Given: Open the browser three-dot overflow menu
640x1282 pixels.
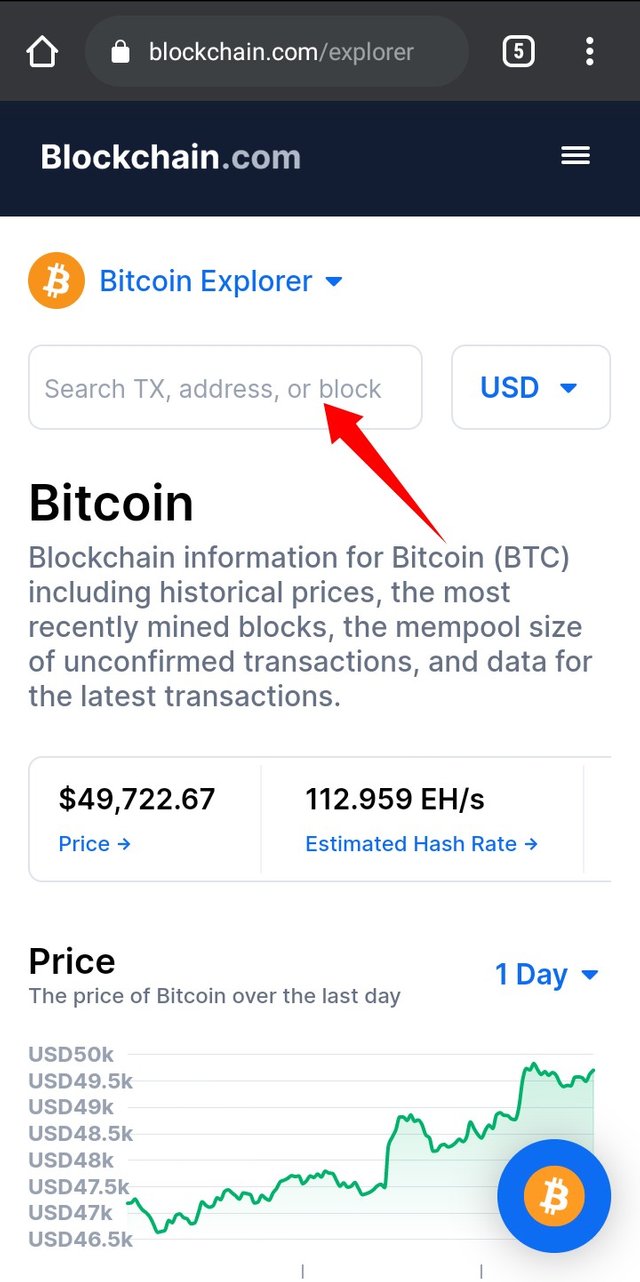Looking at the screenshot, I should point(590,51).
